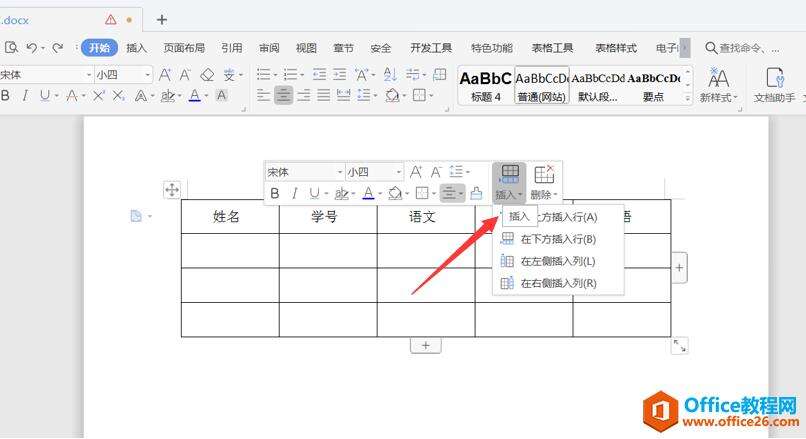
Task: Apply the 要点 style
Action: (x=653, y=85)
